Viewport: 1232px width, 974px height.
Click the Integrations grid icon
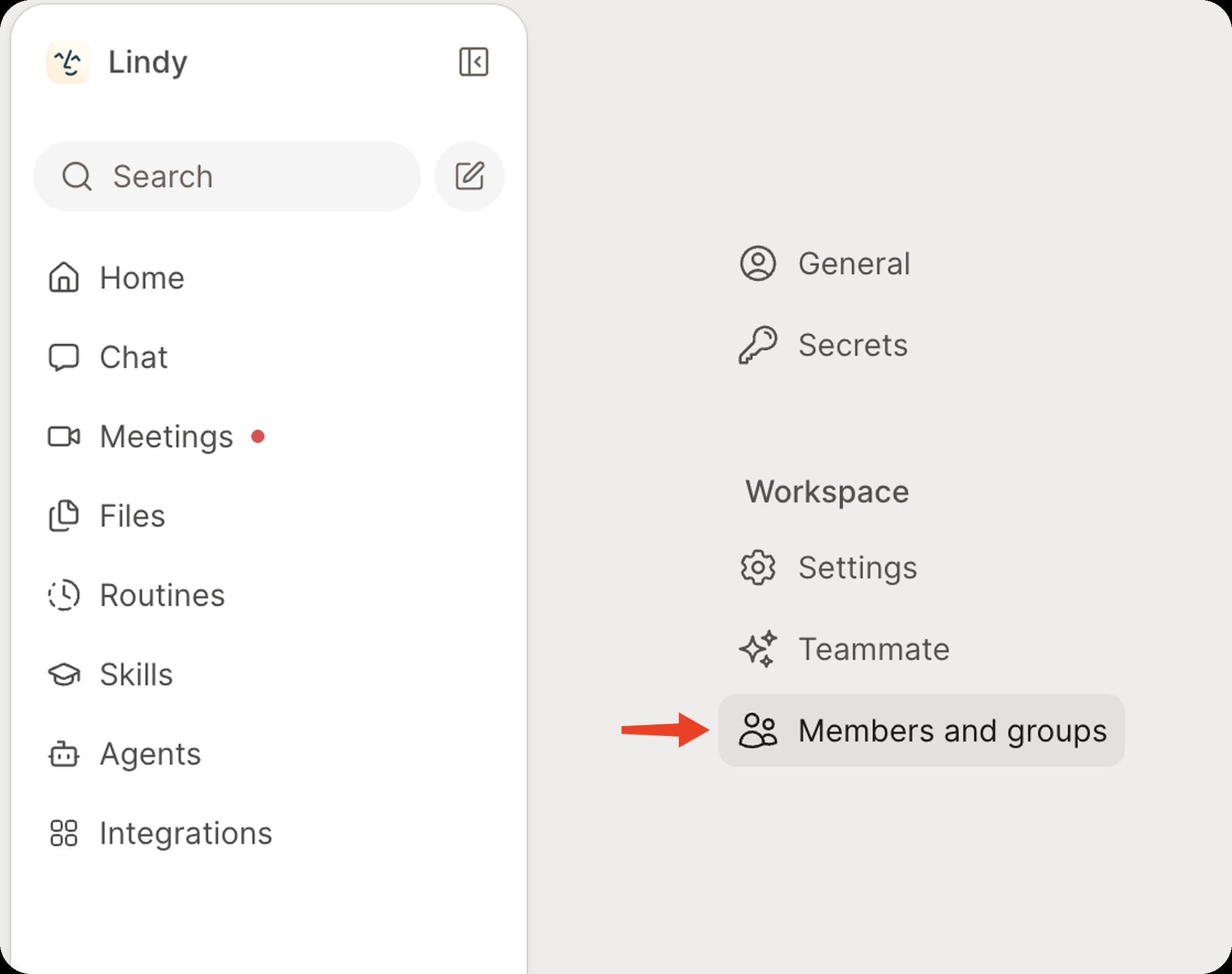(x=64, y=833)
